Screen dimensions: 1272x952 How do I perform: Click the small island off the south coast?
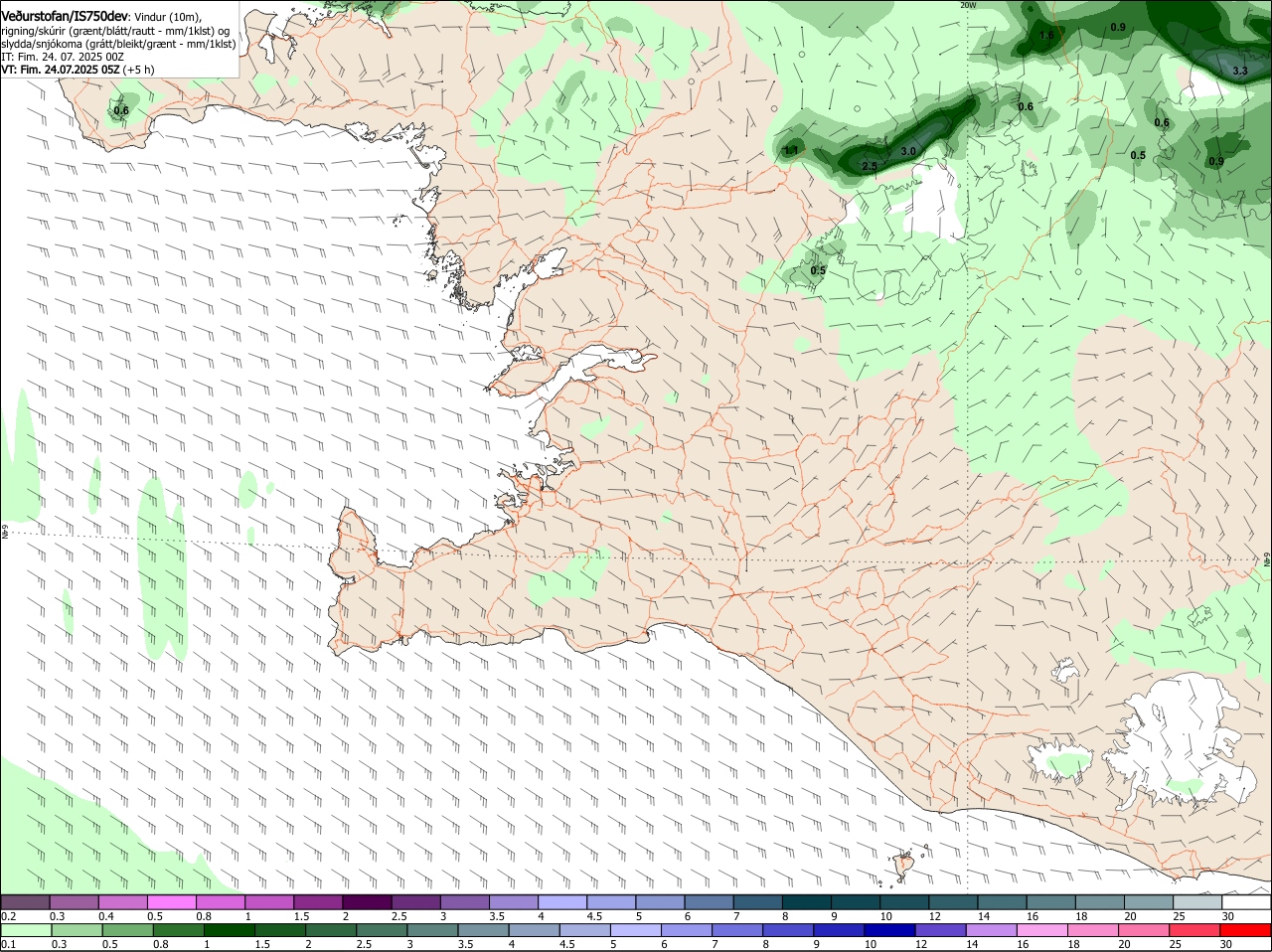pos(904,866)
